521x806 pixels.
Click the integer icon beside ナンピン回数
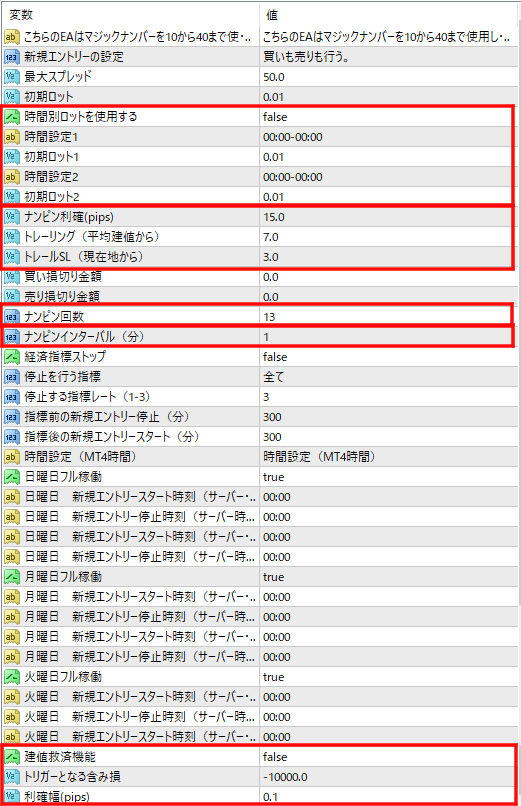[12, 317]
